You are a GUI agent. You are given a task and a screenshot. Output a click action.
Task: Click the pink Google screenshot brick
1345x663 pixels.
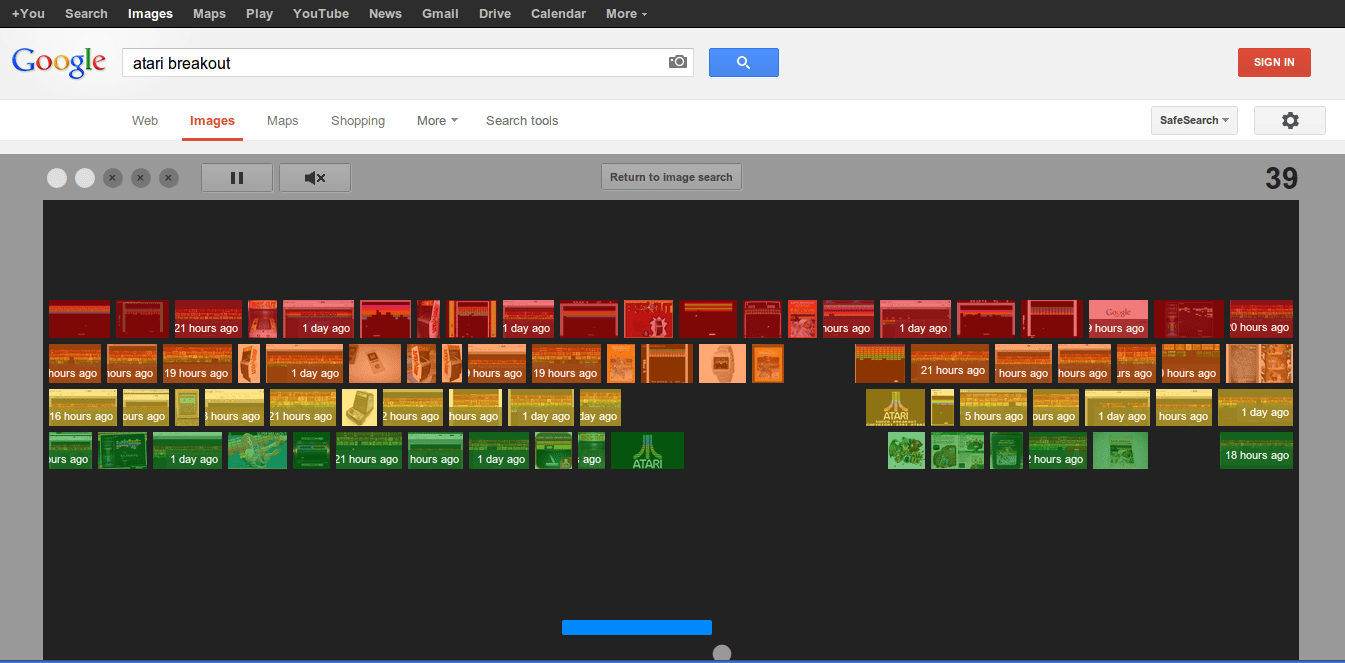(x=1118, y=319)
